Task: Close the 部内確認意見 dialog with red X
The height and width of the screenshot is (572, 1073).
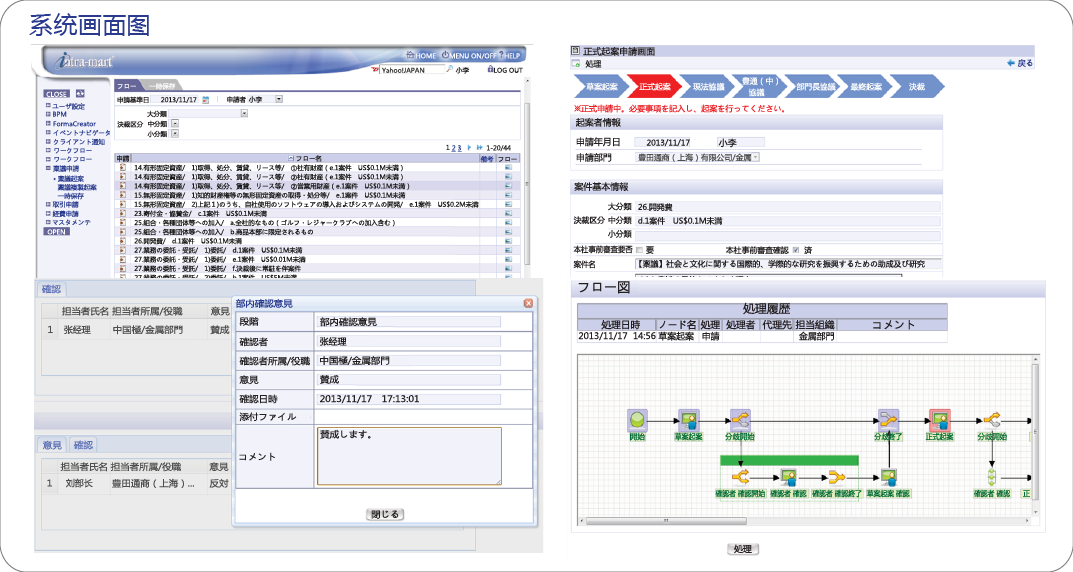Action: pos(527,303)
